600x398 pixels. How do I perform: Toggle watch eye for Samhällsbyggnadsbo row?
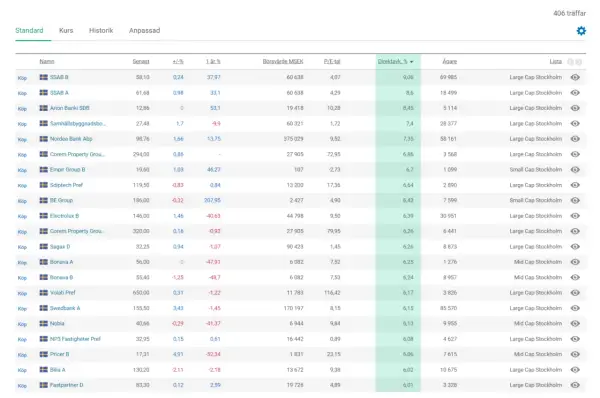coord(575,124)
